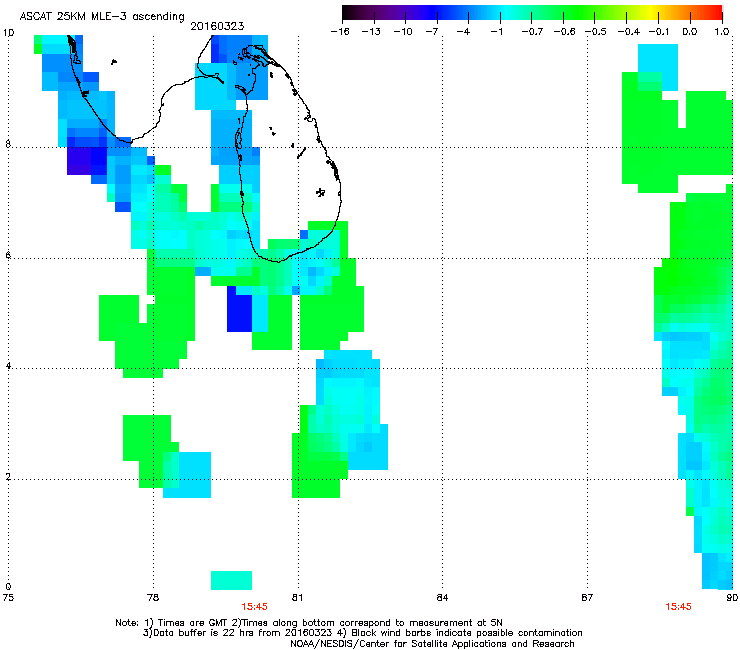740x650 pixels.
Task: Click the latitude axis label "4"
Action: pyautogui.click(x=8, y=366)
